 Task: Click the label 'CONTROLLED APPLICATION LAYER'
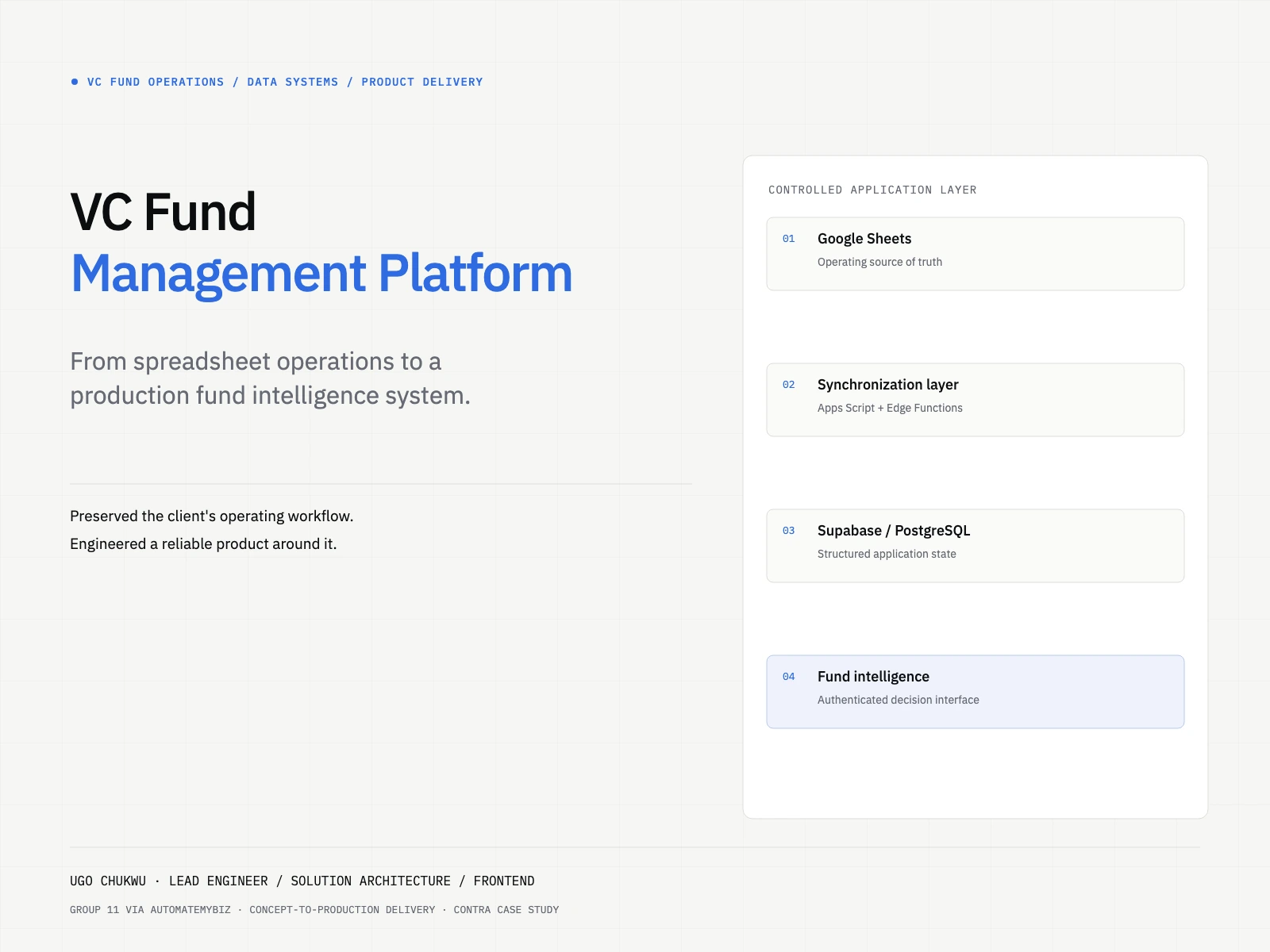(x=872, y=190)
